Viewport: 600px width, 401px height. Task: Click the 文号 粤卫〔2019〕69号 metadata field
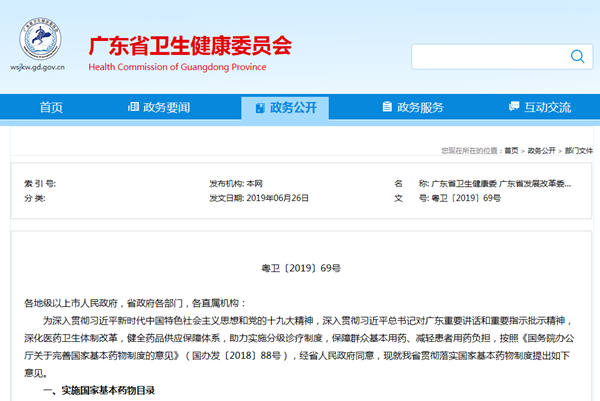(448, 198)
